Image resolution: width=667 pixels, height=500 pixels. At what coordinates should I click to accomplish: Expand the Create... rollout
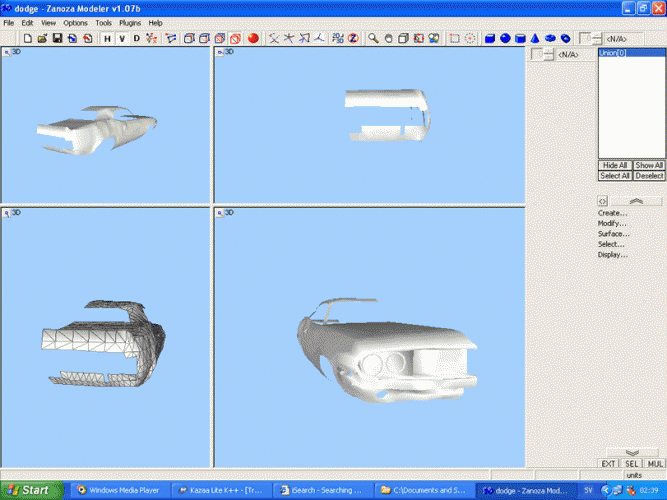(612, 213)
